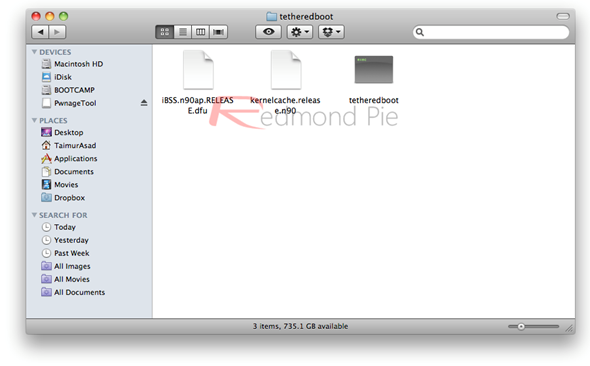Select the iBSS.n90ap.RELEASE.dfu file icon
This screenshot has width=590, height=366.
pyautogui.click(x=198, y=70)
